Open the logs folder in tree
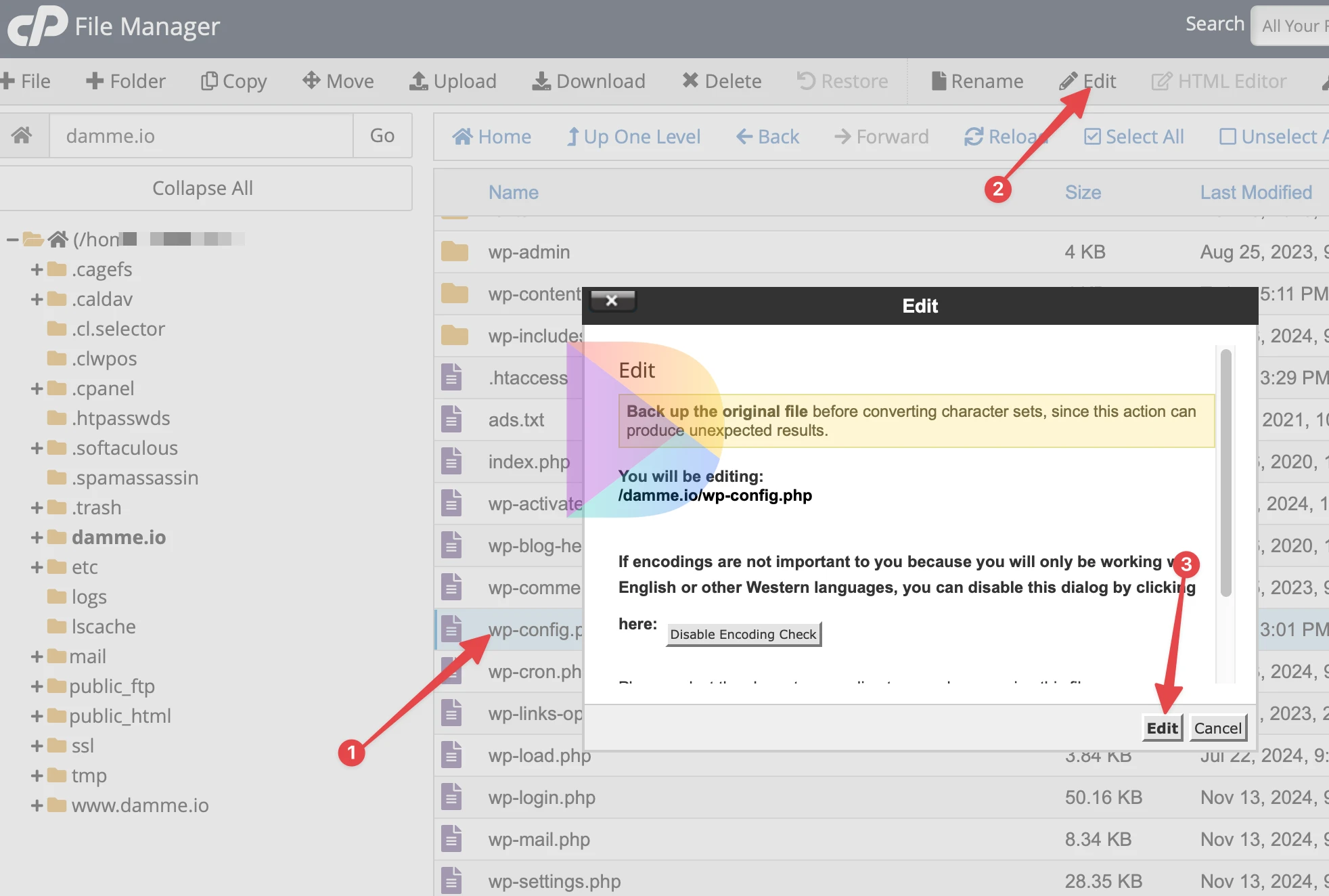 (89, 597)
